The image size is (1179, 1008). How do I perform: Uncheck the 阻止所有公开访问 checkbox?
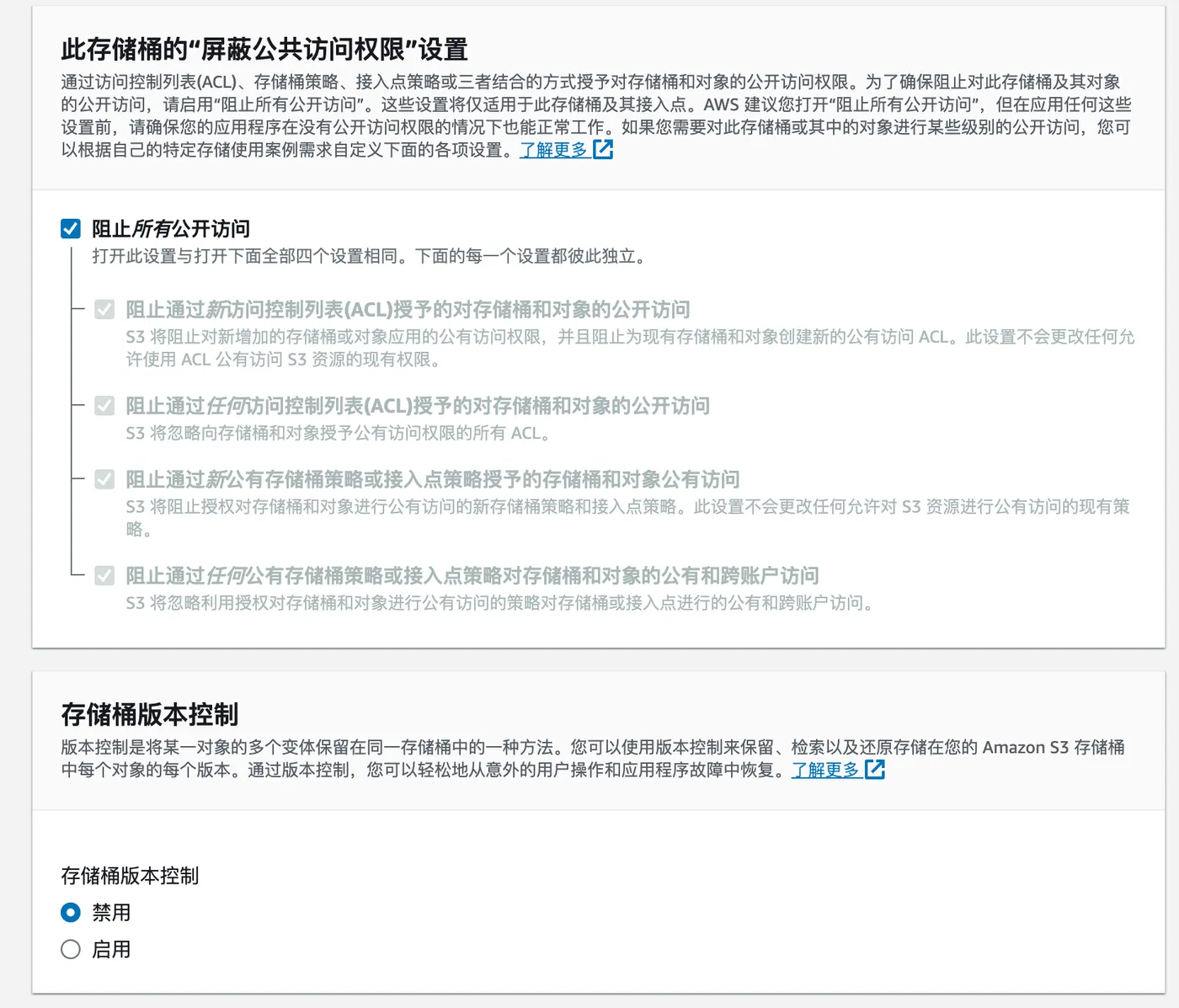(x=71, y=228)
